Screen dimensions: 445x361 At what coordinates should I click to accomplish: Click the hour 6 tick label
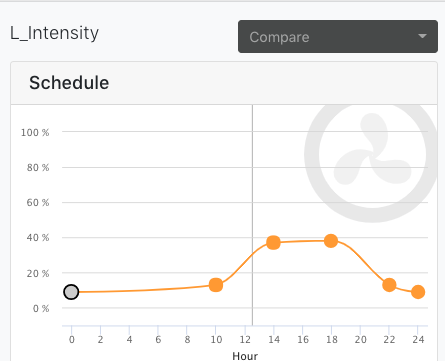pos(158,340)
